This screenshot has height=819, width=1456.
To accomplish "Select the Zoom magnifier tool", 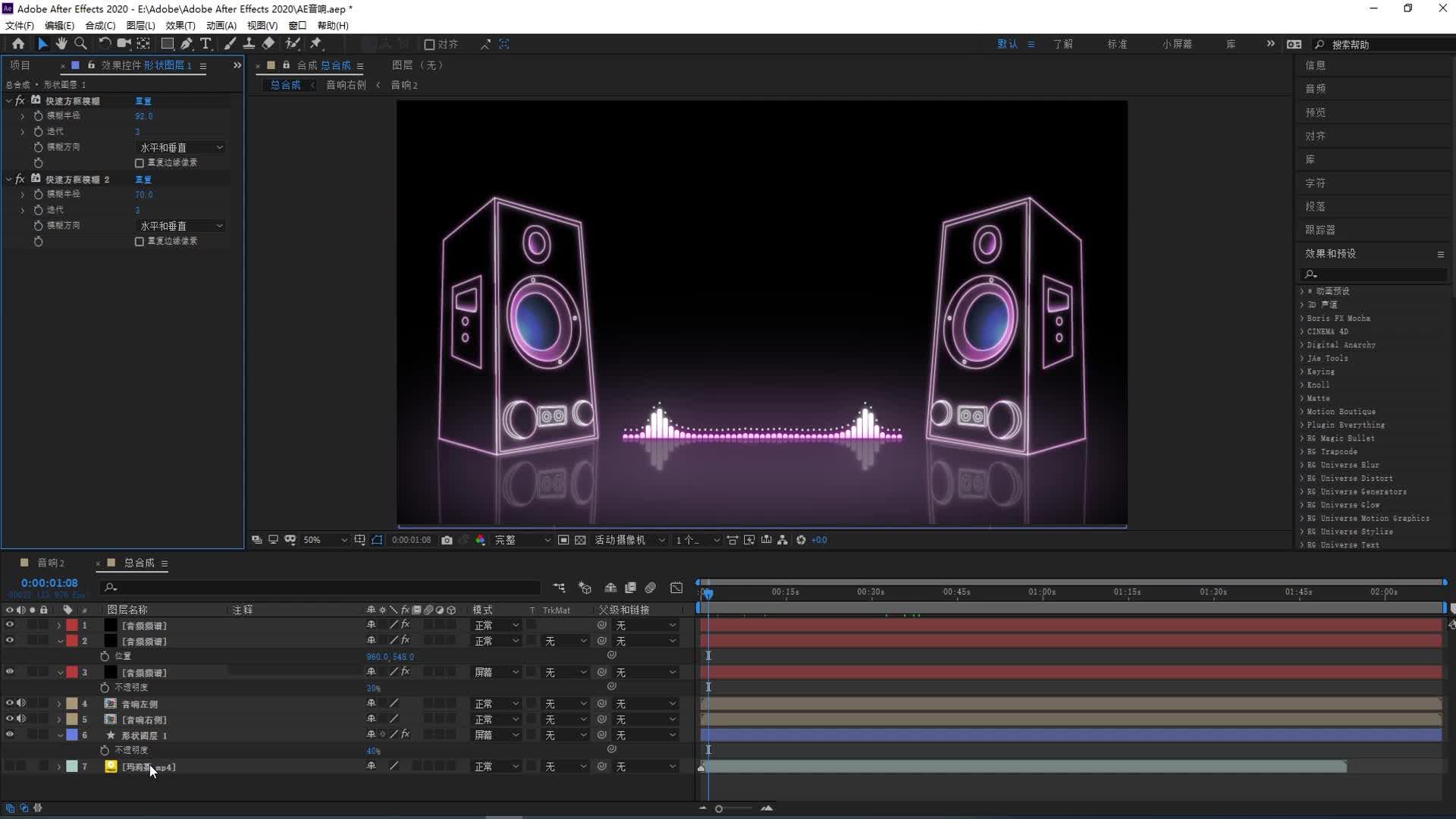I will 80,44.
